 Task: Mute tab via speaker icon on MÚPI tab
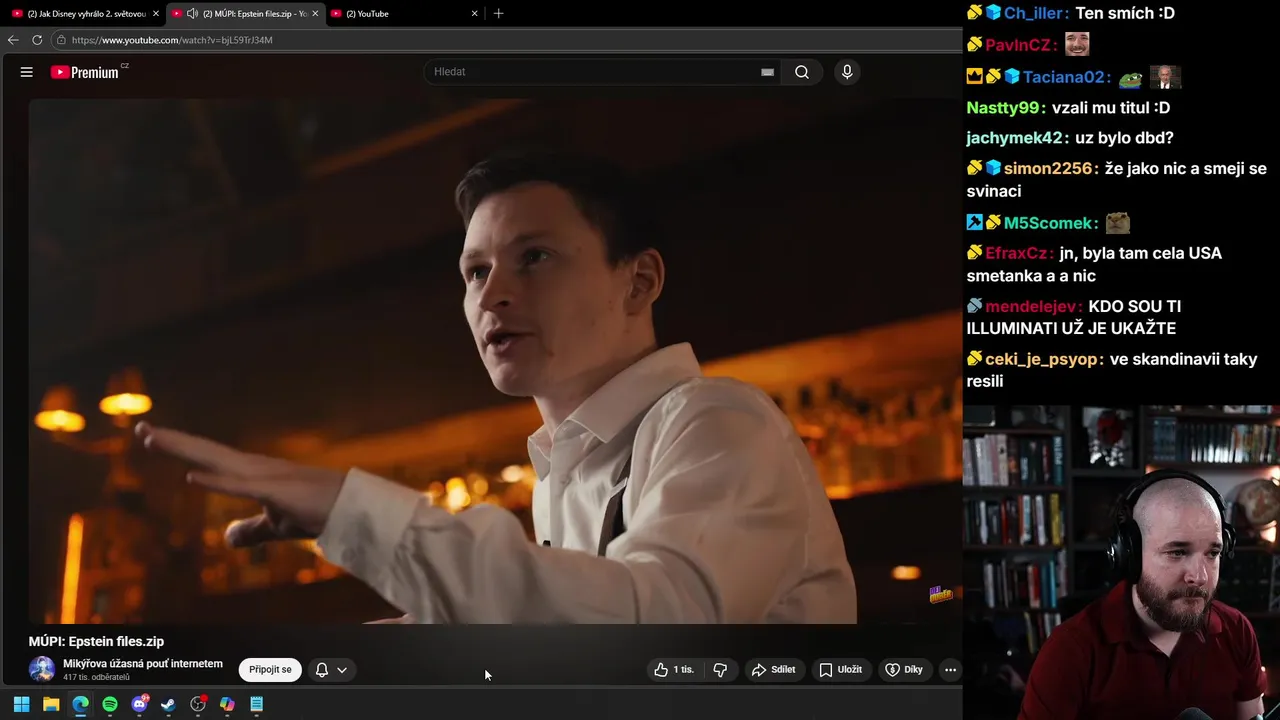click(x=192, y=13)
